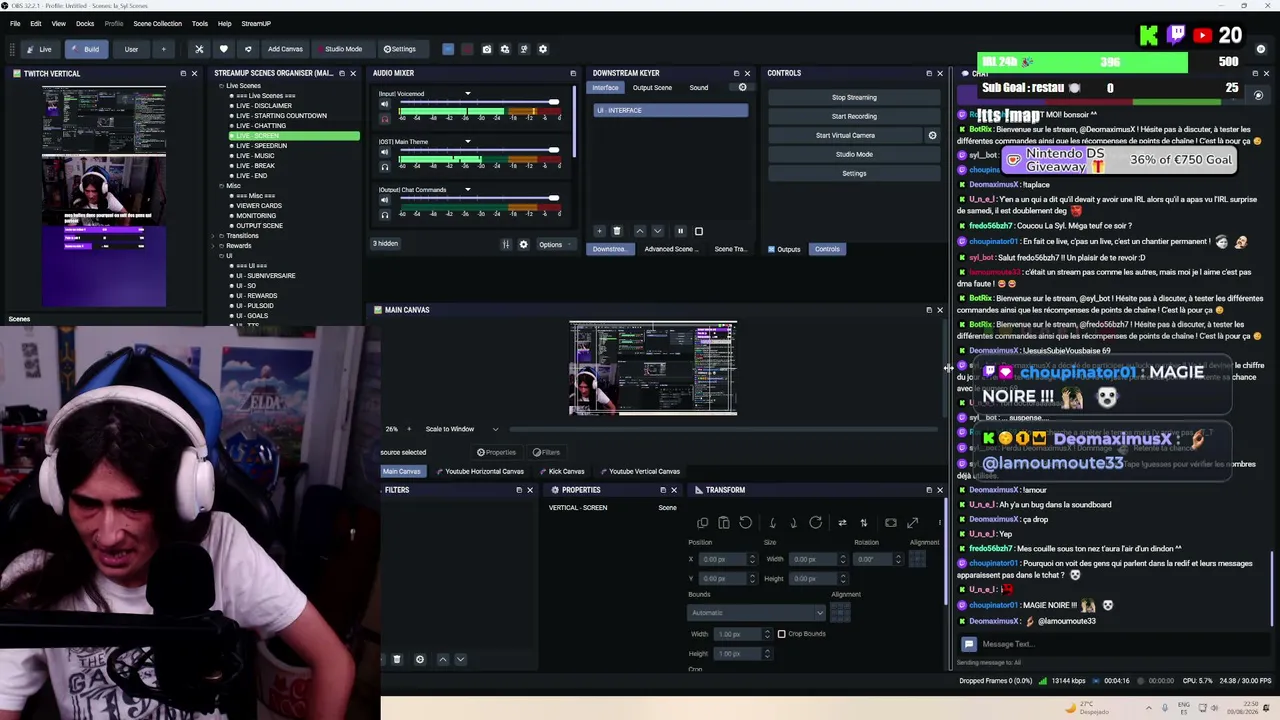This screenshot has width=1280, height=720.
Task: Open [OST] Main Theme dropdown arrow
Action: 467,142
